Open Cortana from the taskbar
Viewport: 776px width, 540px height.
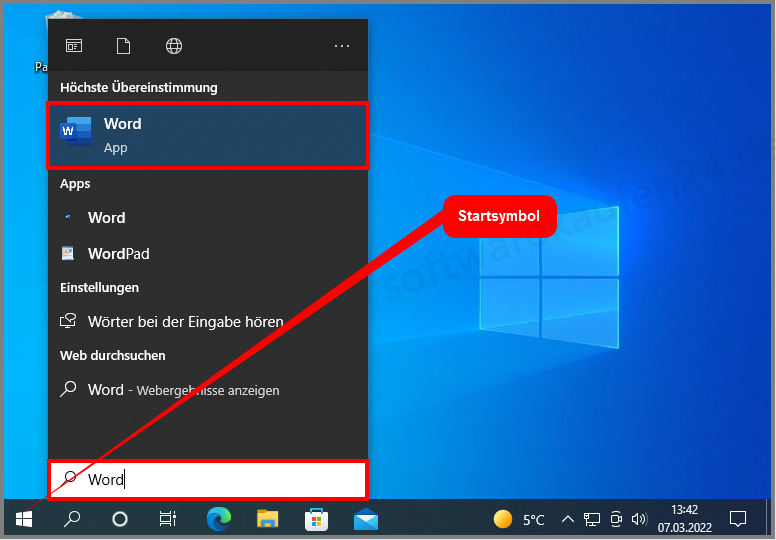[x=120, y=519]
